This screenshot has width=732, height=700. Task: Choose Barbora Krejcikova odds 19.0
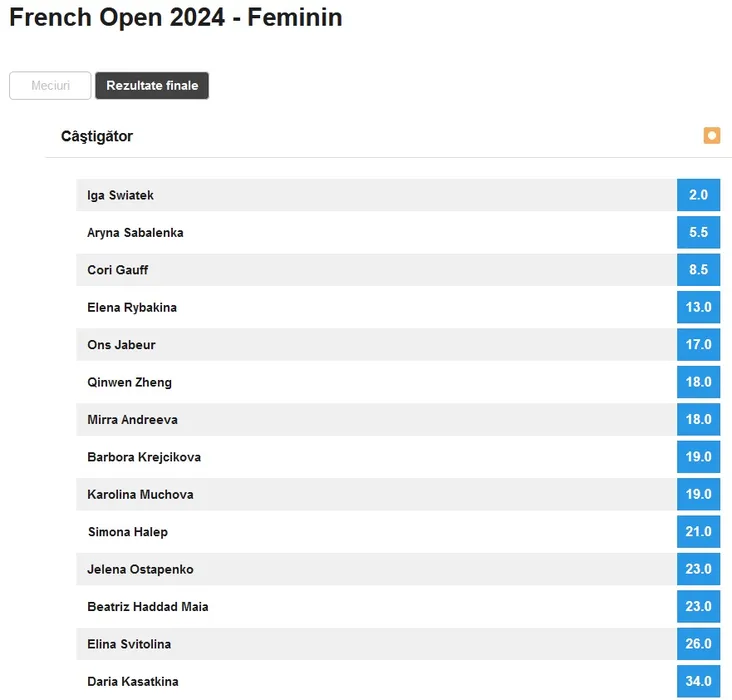point(698,457)
